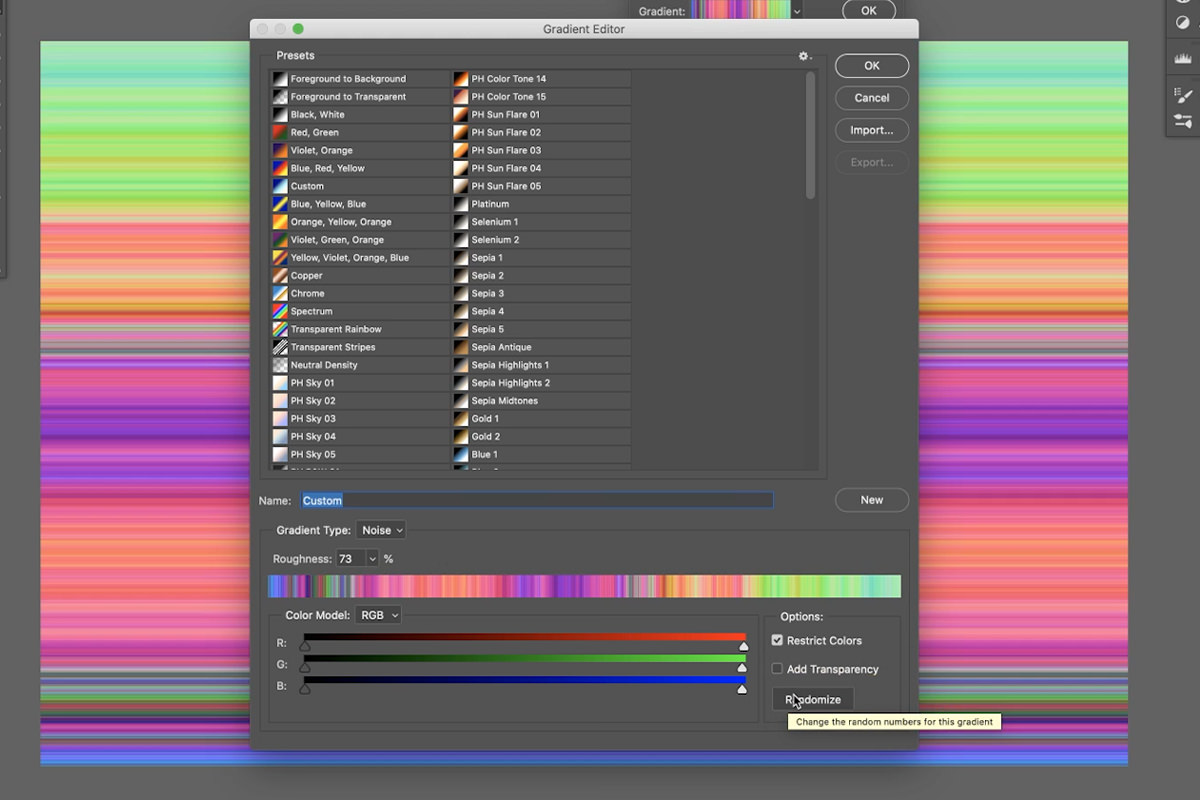
Task: Open the Color Model dropdown
Action: (378, 615)
